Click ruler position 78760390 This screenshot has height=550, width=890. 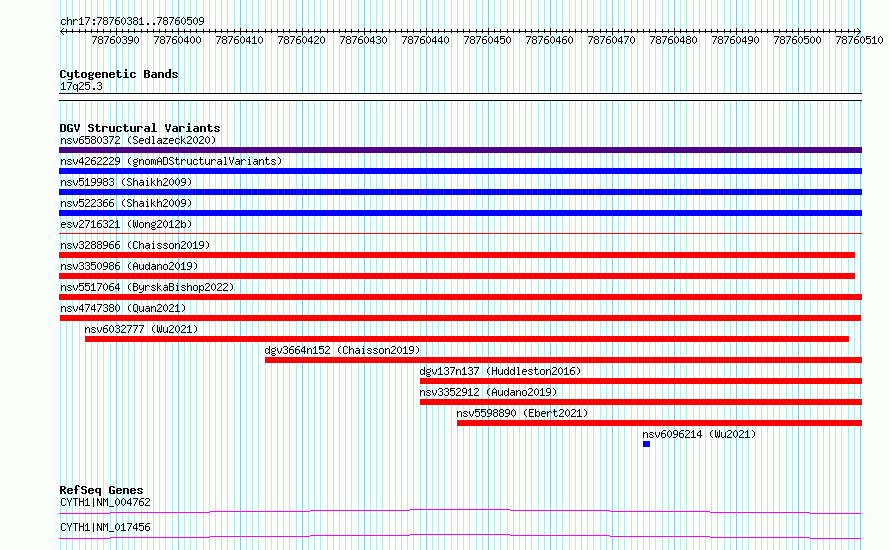(115, 40)
